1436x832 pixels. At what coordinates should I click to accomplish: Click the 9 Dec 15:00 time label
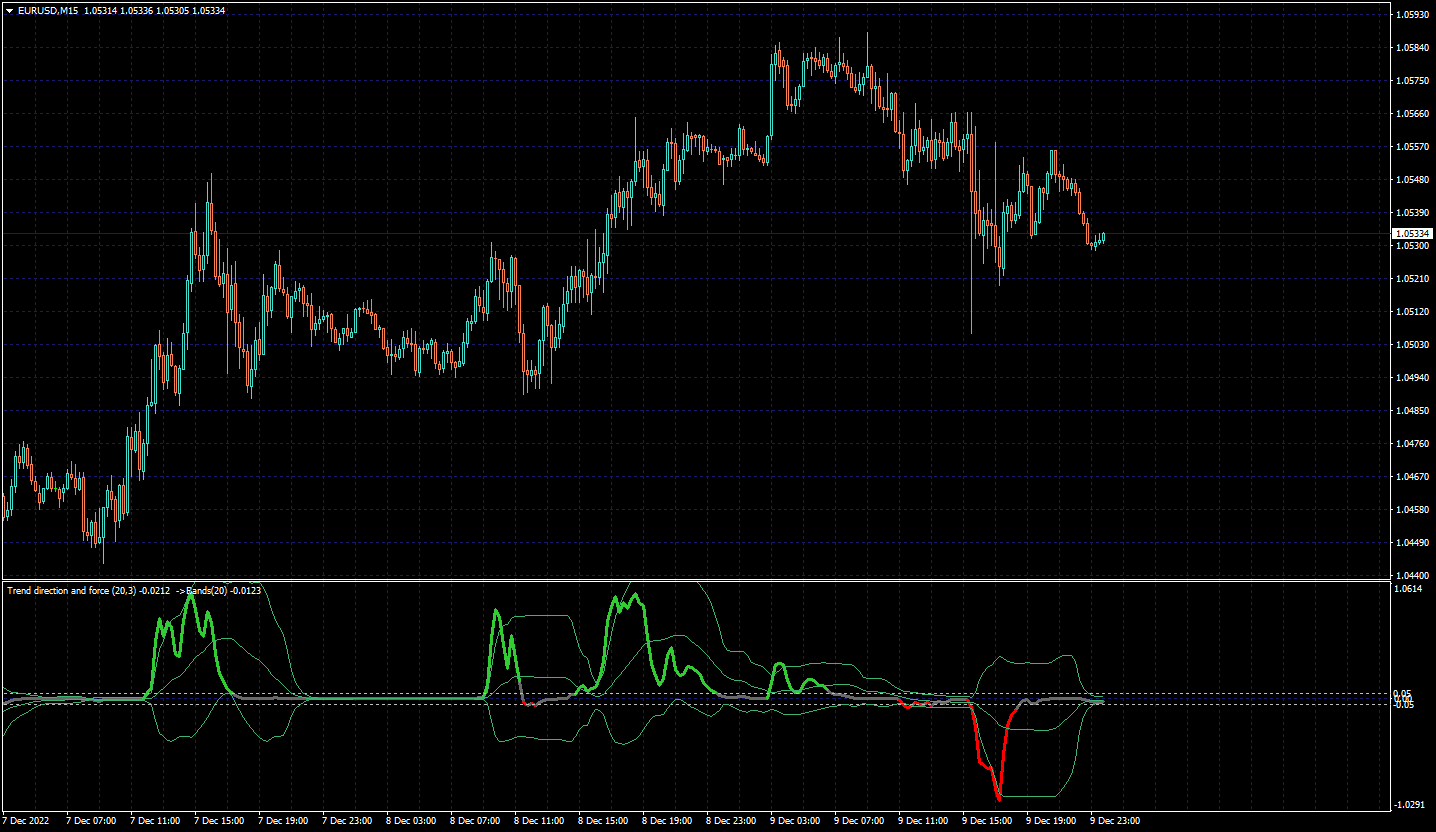click(986, 821)
